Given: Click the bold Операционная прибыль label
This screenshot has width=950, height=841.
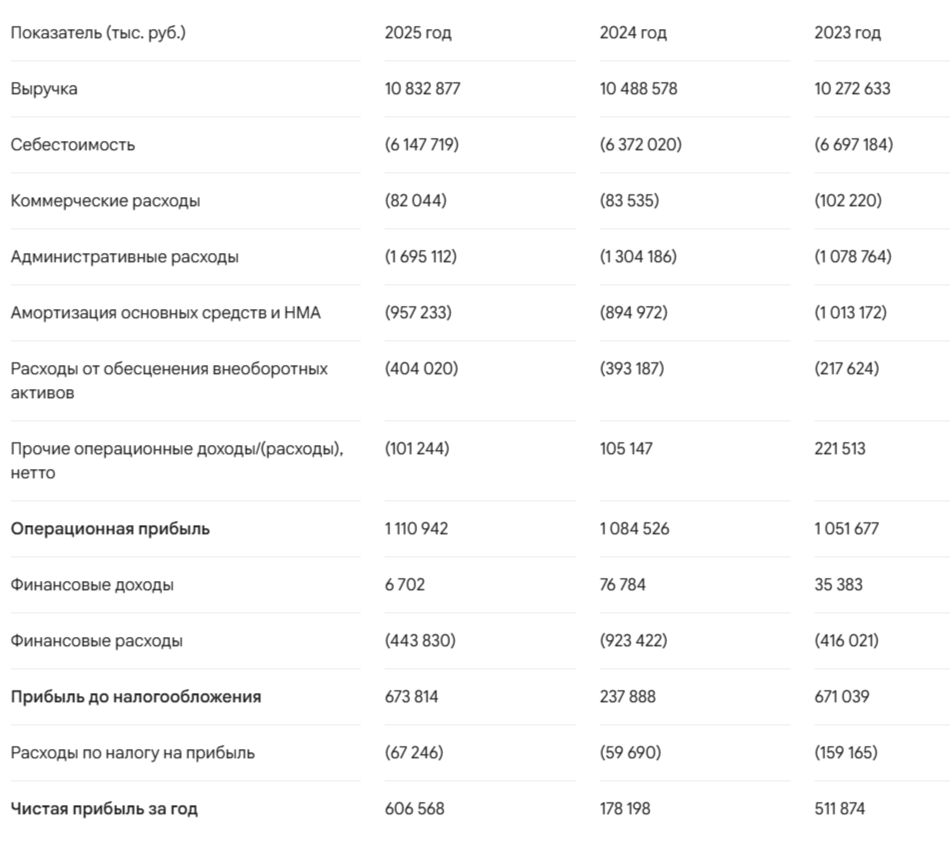Looking at the screenshot, I should click(x=110, y=529).
